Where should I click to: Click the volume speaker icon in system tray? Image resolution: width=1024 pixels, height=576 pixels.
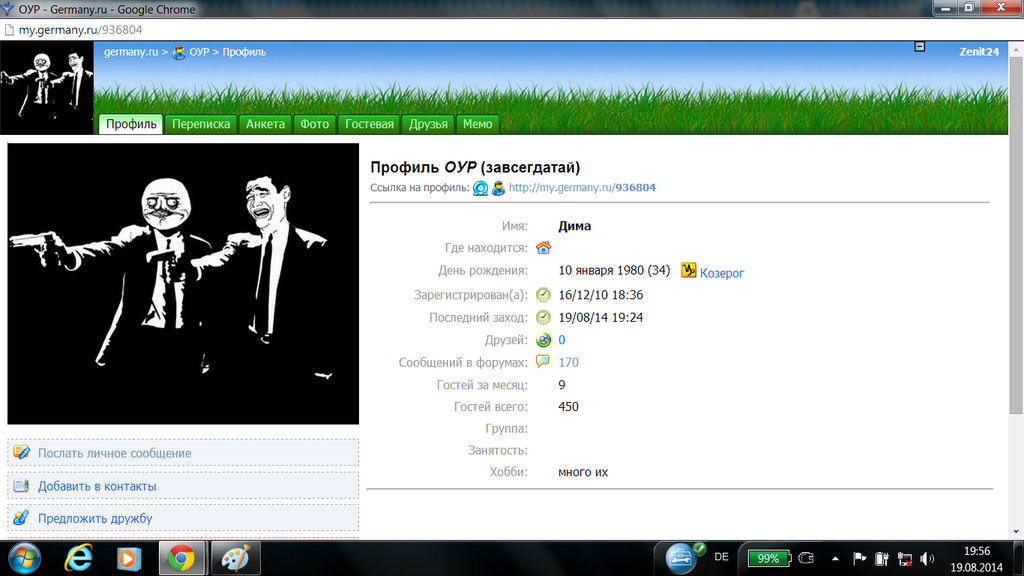point(927,558)
